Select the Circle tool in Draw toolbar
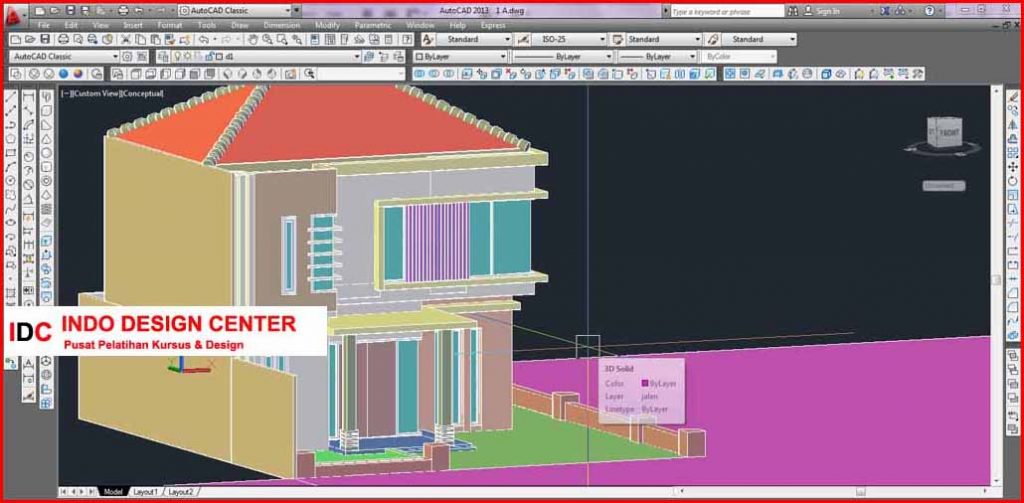1024x503 pixels. (11, 180)
